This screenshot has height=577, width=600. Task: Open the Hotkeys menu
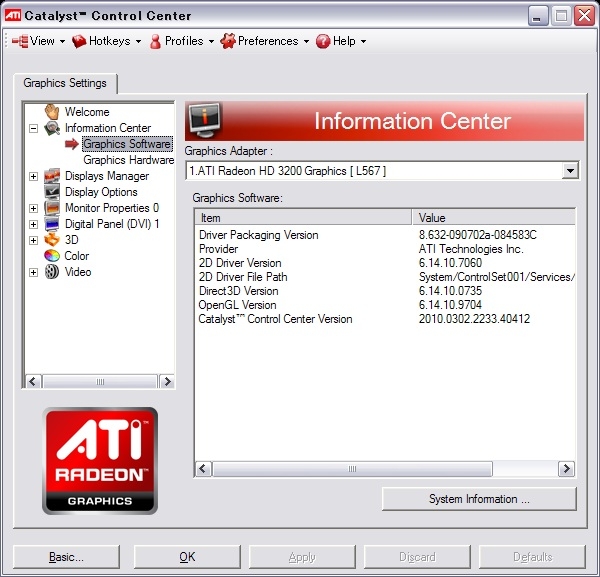point(106,41)
